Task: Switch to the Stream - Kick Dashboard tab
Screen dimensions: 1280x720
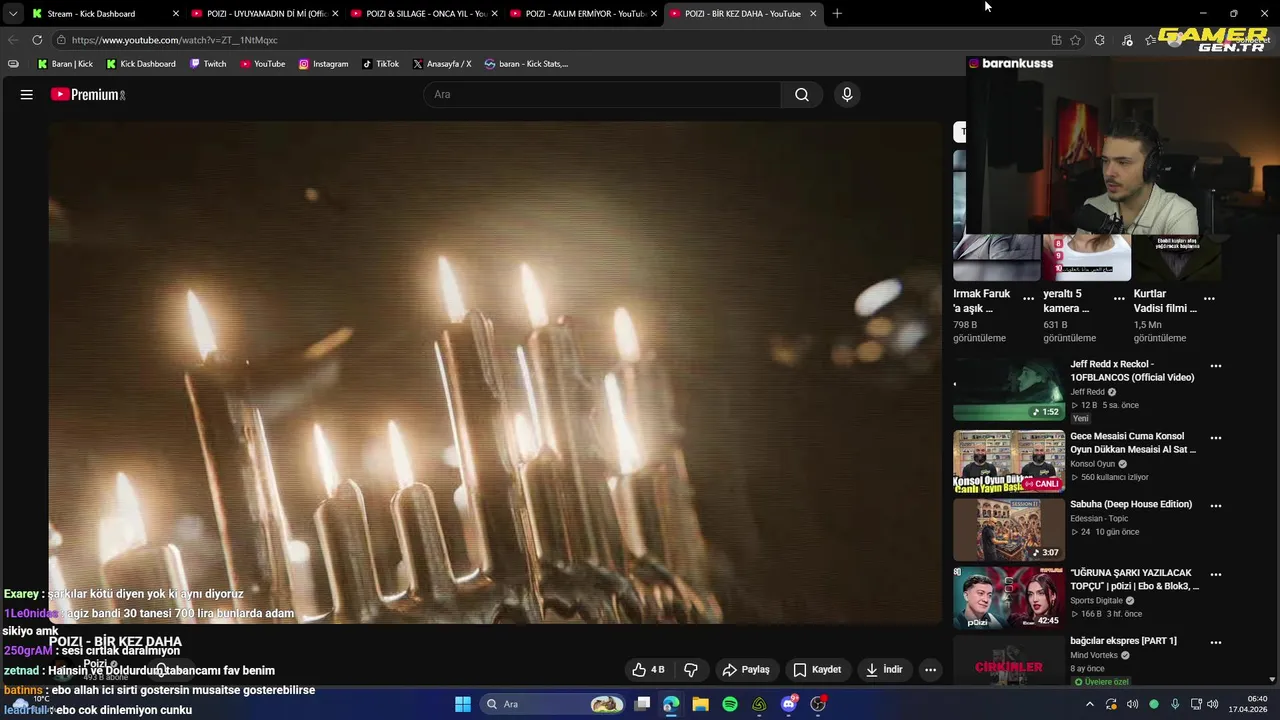Action: (105, 13)
